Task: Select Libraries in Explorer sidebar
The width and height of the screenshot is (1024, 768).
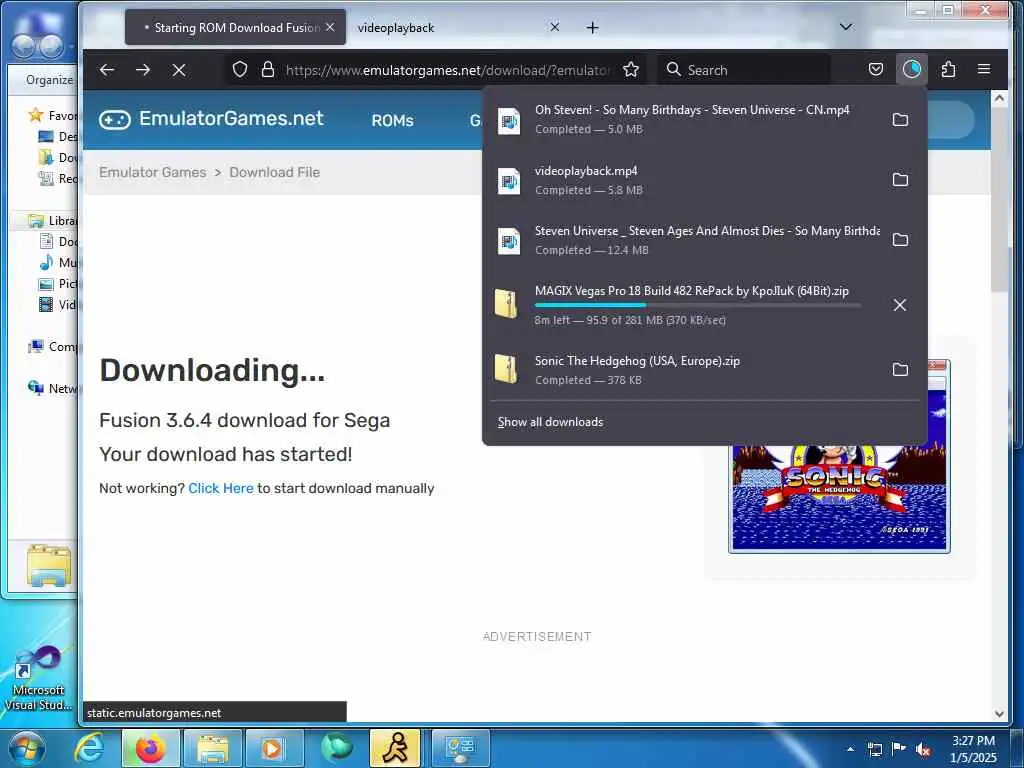Action: coord(53,221)
